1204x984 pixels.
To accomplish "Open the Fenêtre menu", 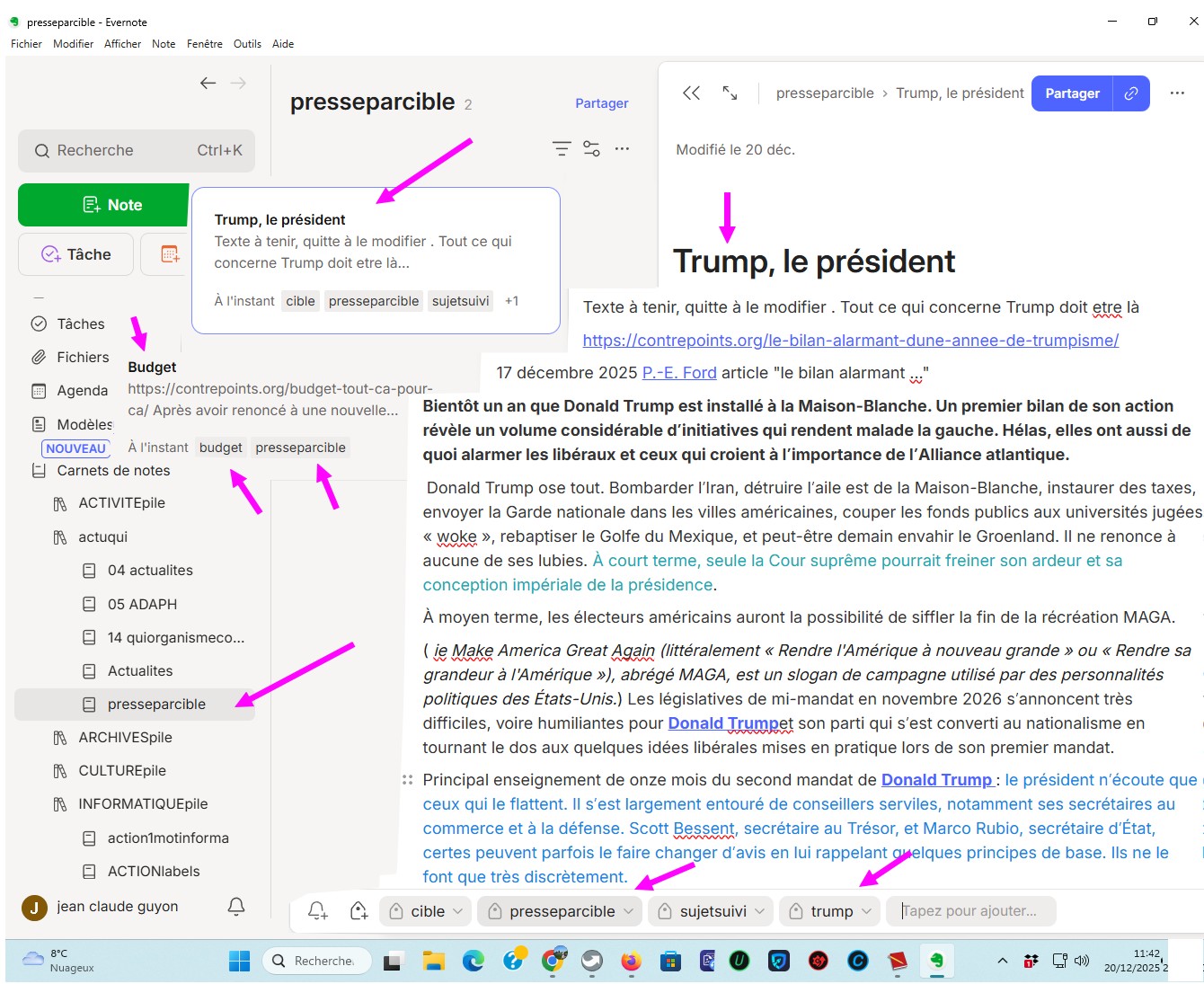I will (205, 44).
